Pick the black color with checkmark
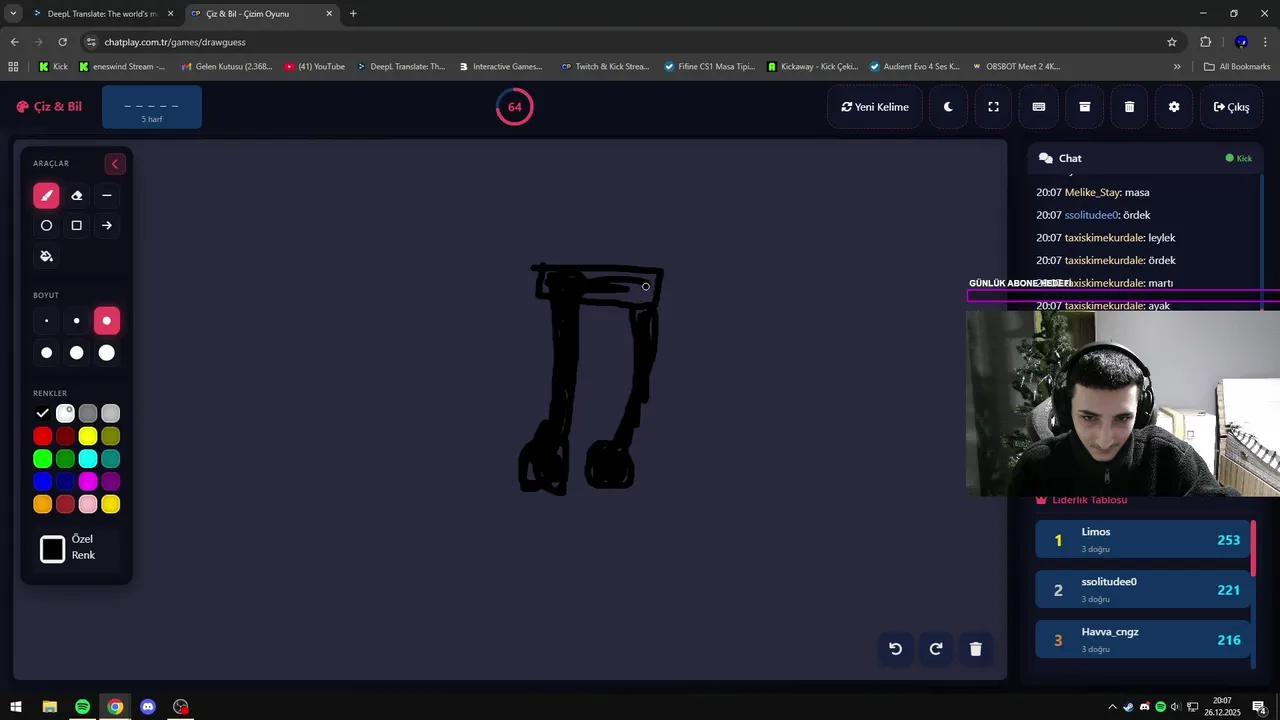Image resolution: width=1280 pixels, height=720 pixels. (42, 413)
